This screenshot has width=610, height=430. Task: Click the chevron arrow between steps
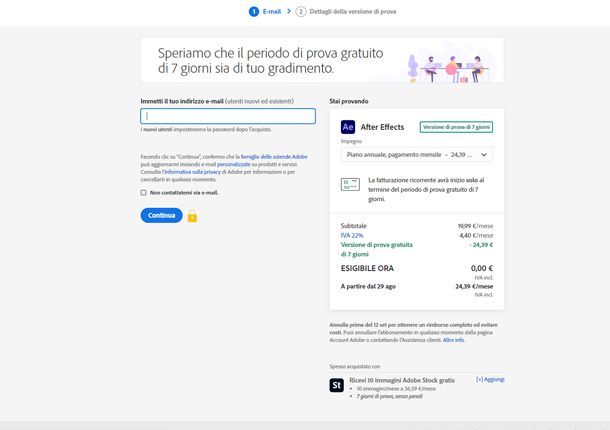289,11
